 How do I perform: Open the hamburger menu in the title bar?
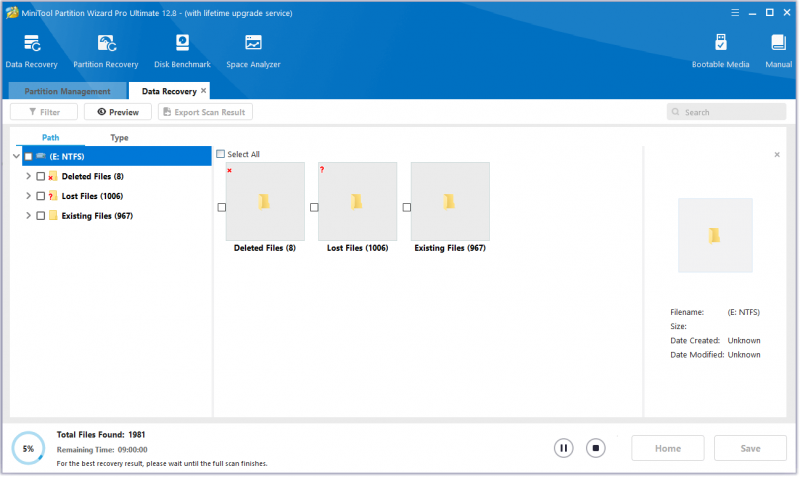tap(735, 13)
